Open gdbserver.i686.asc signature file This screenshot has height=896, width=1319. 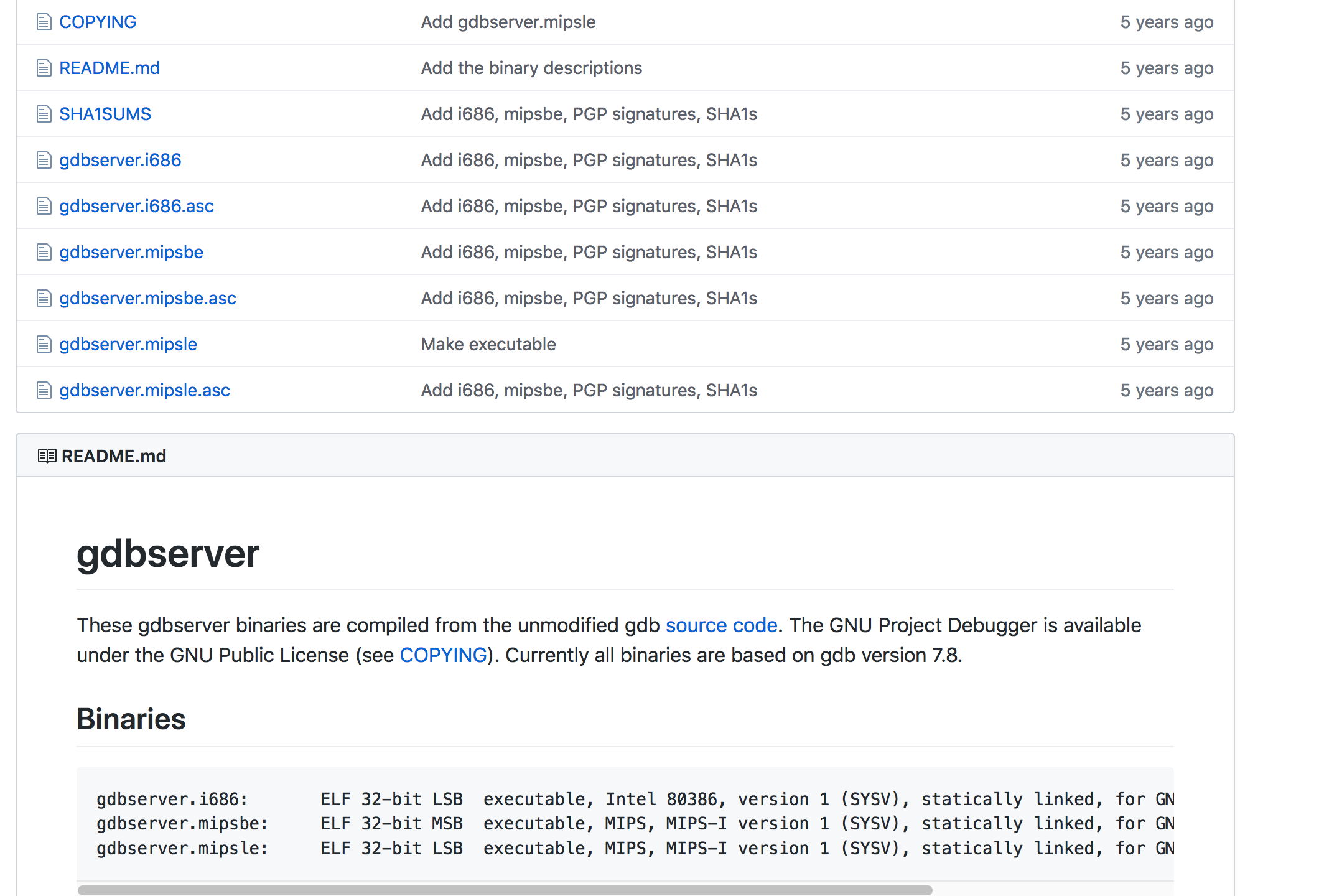pos(136,207)
